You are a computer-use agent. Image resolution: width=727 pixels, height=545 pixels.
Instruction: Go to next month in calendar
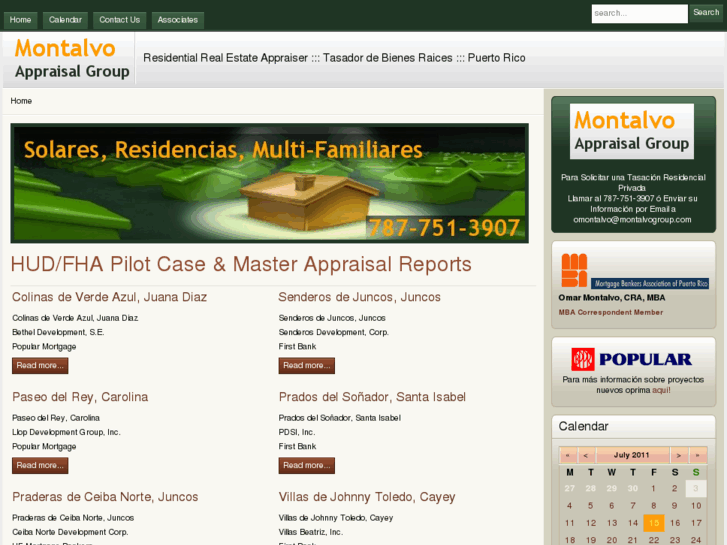click(x=678, y=455)
